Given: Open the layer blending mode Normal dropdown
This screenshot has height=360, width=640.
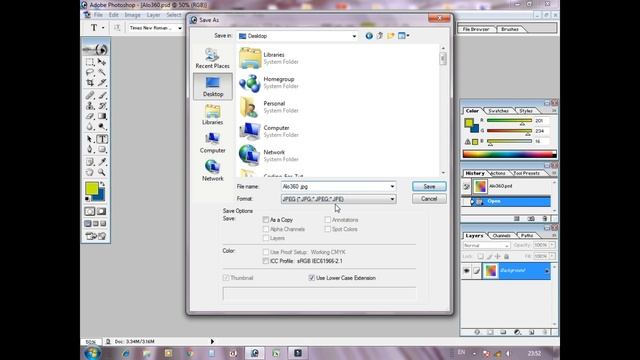Looking at the screenshot, I should (486, 245).
